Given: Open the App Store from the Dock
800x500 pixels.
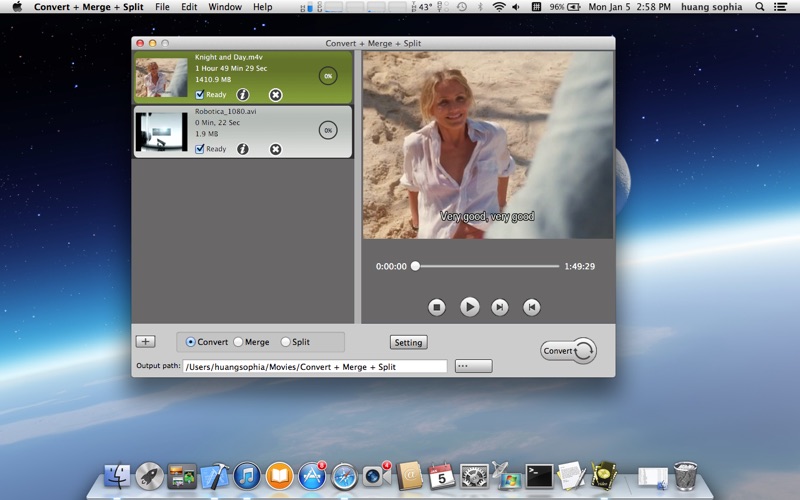Looking at the screenshot, I should point(312,476).
